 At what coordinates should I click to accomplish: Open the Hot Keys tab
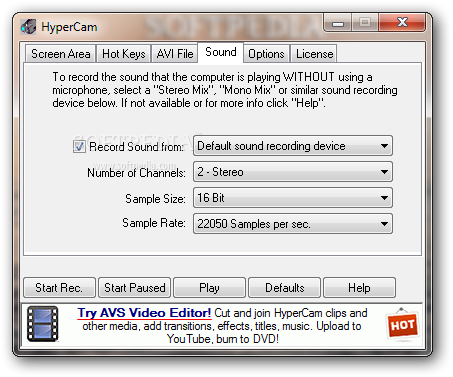point(124,54)
